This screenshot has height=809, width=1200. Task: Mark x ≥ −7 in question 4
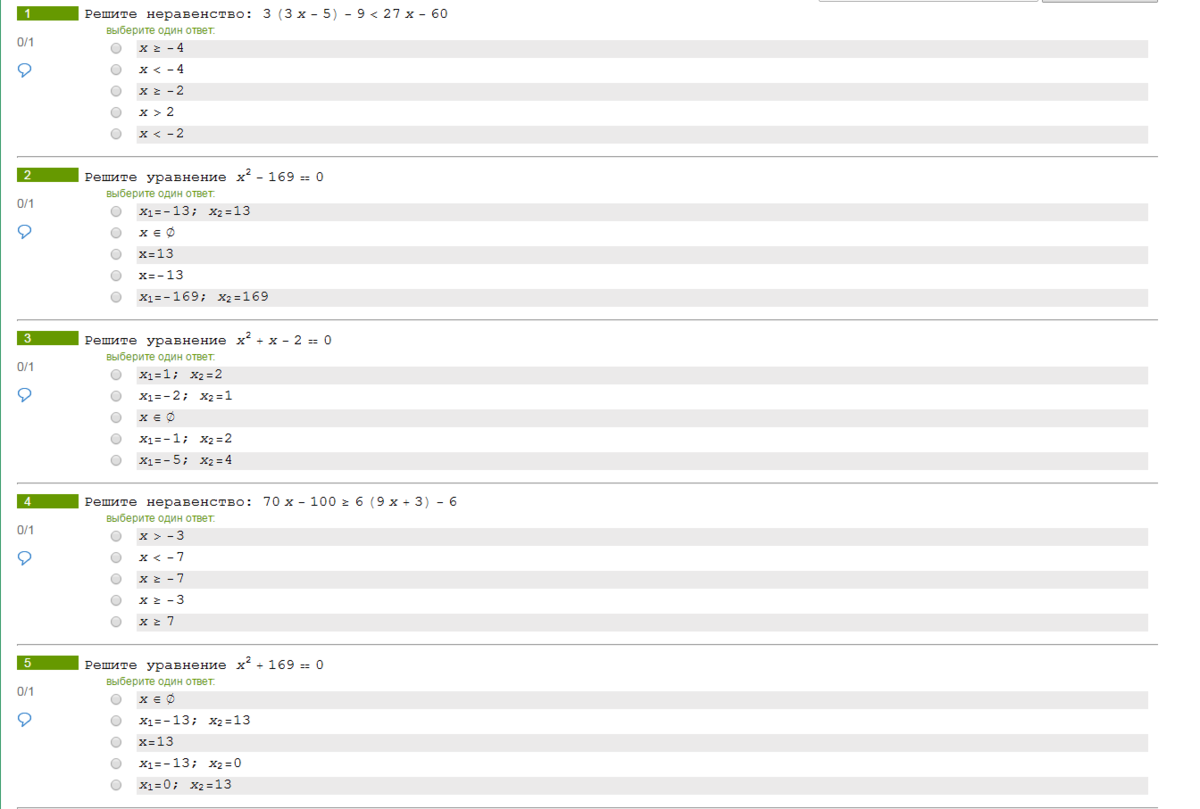click(116, 579)
